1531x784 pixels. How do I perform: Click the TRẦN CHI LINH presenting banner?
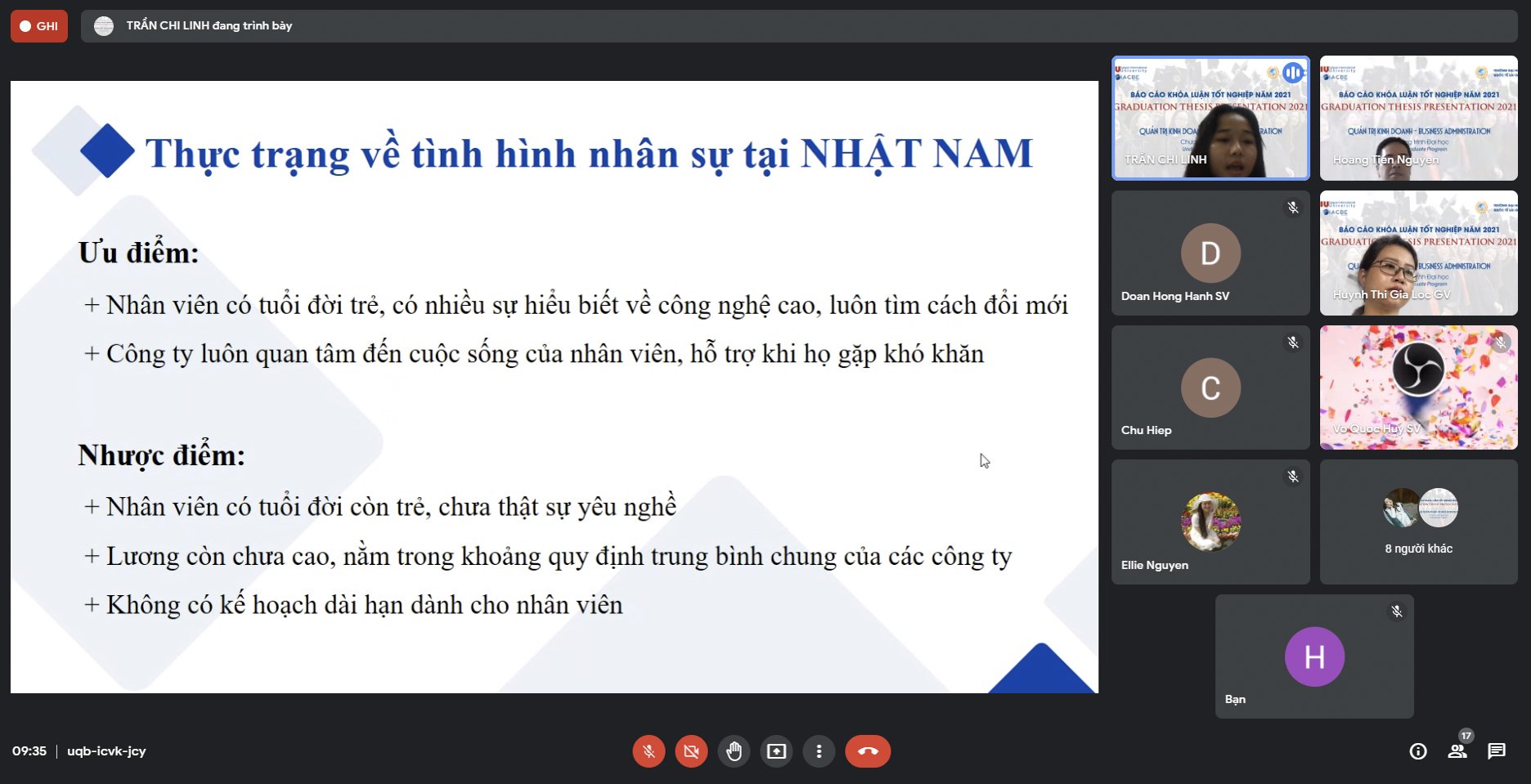pos(799,26)
